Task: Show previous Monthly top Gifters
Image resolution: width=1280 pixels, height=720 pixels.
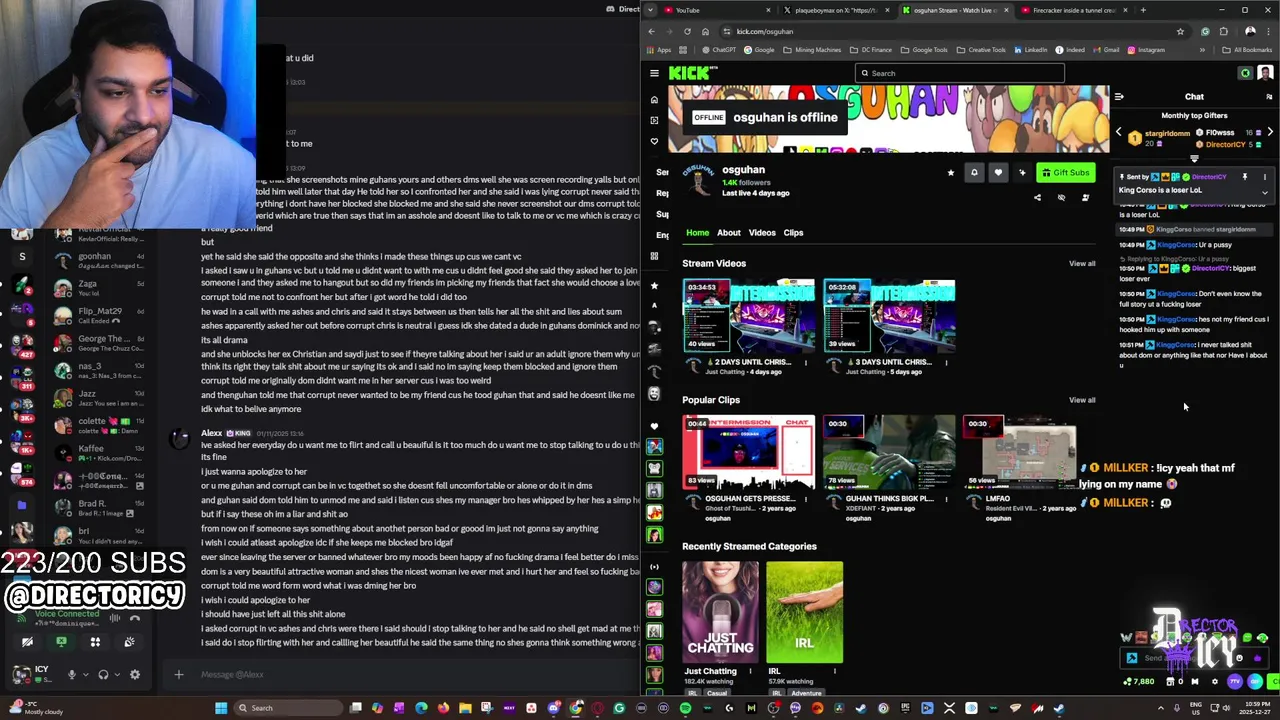Action: point(1119,132)
